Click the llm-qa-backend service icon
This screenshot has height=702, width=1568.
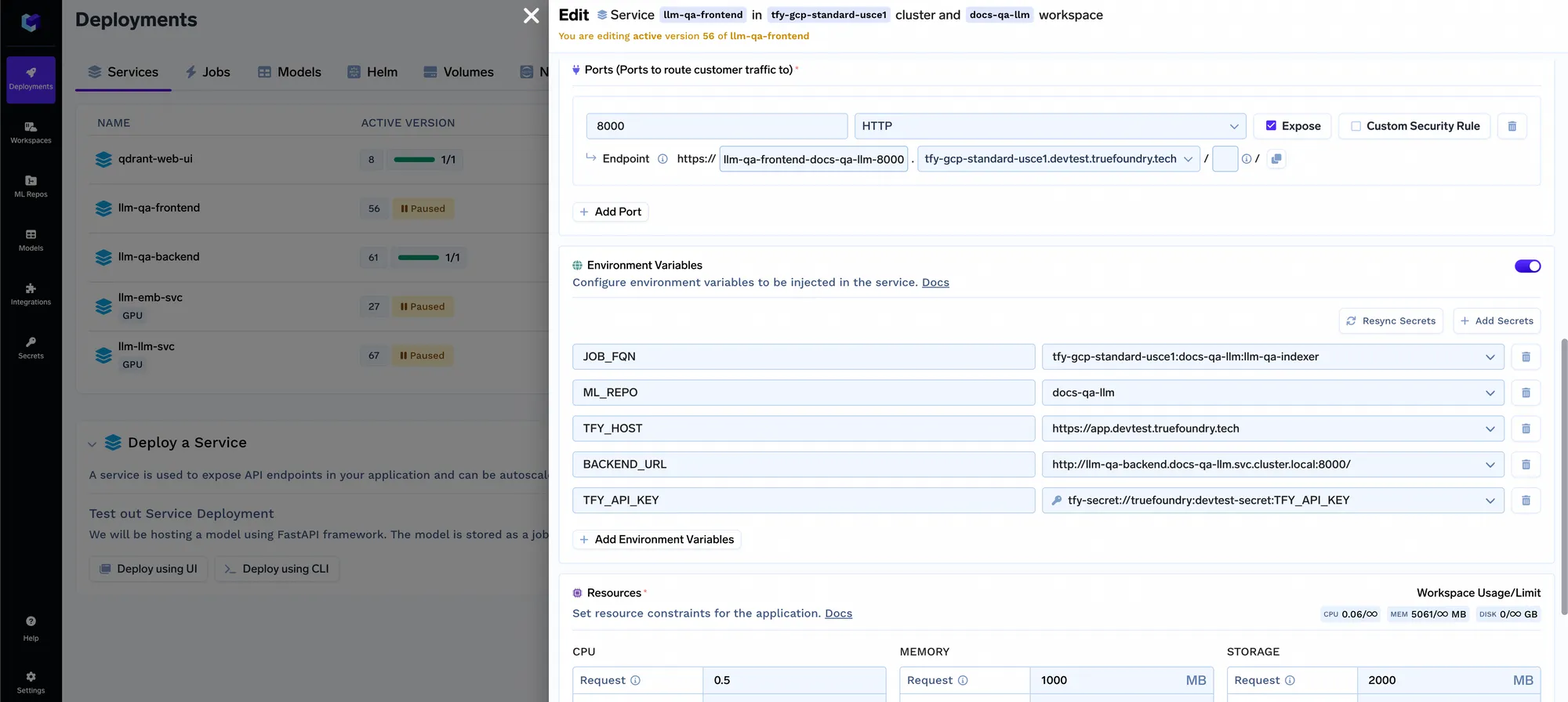103,258
